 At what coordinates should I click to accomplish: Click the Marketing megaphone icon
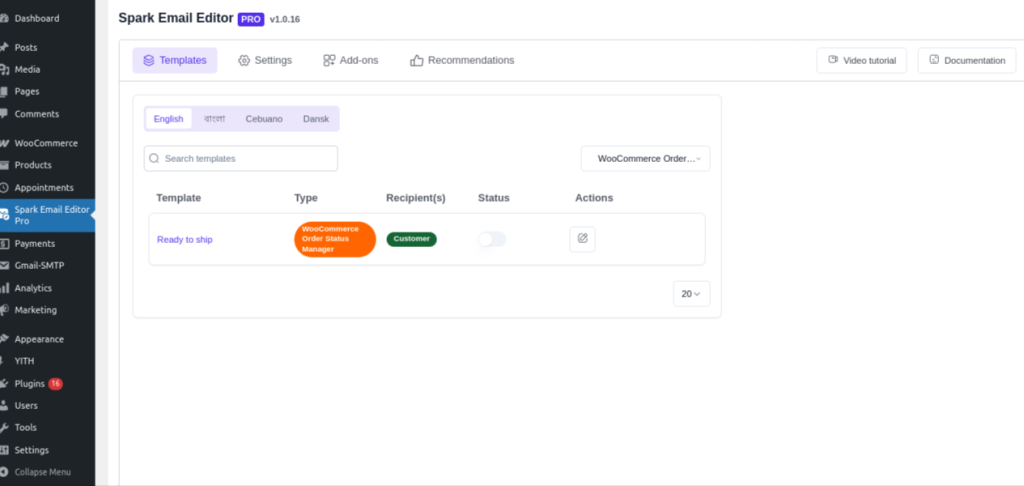(4, 310)
